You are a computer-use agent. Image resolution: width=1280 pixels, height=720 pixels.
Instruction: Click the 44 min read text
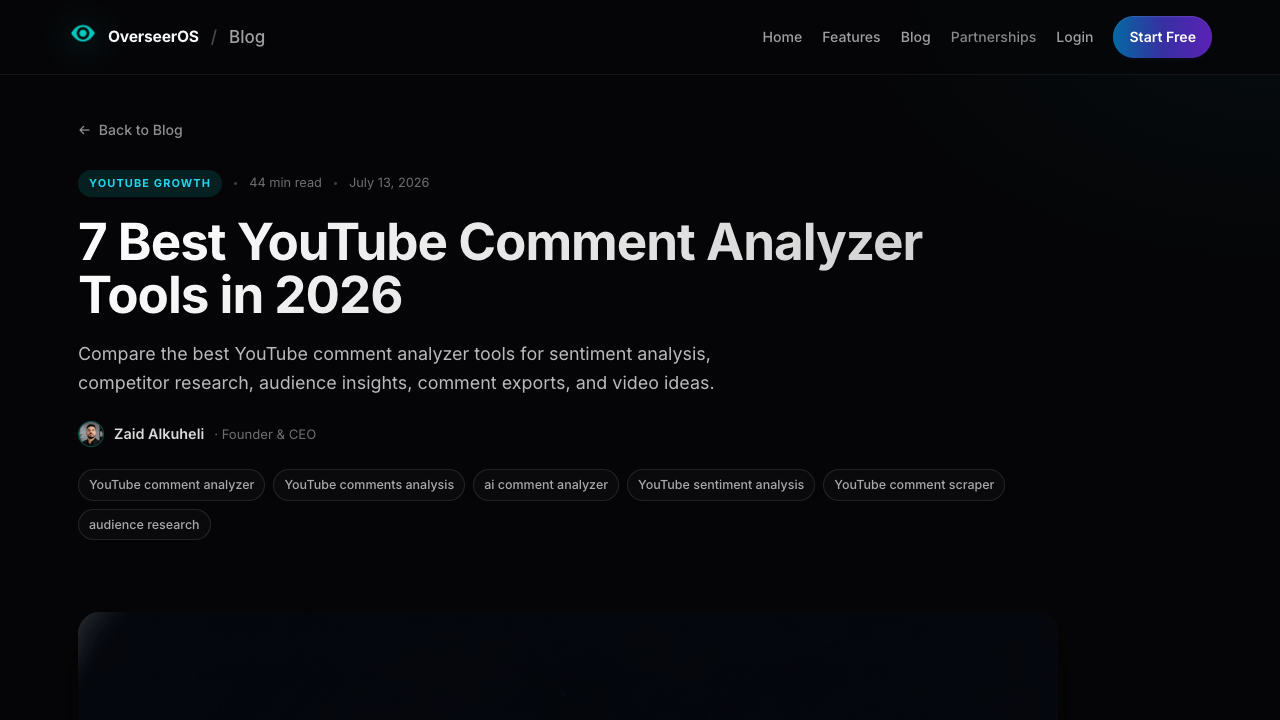click(285, 183)
